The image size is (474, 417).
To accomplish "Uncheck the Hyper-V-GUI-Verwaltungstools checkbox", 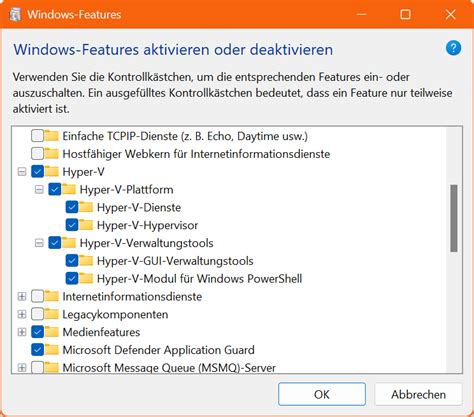I will coord(72,260).
